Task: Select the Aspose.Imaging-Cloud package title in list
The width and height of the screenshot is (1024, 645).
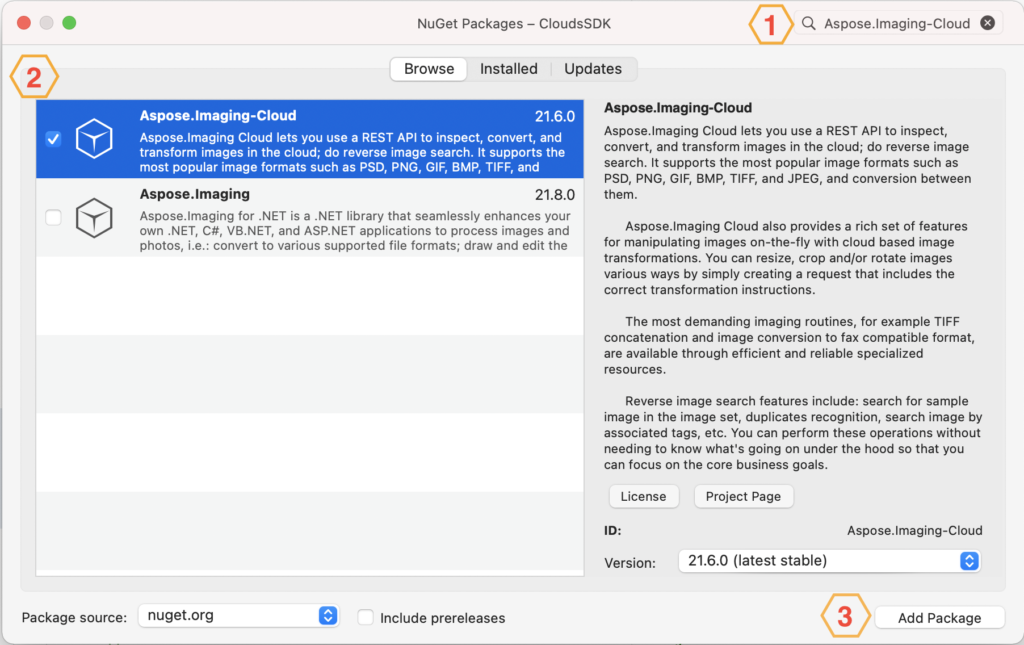Action: 217,116
